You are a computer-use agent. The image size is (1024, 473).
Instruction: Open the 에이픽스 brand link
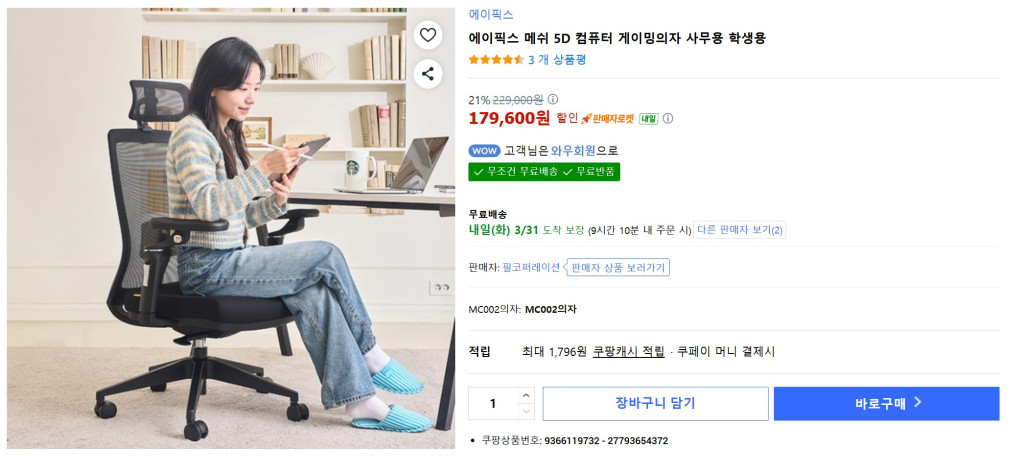point(491,14)
